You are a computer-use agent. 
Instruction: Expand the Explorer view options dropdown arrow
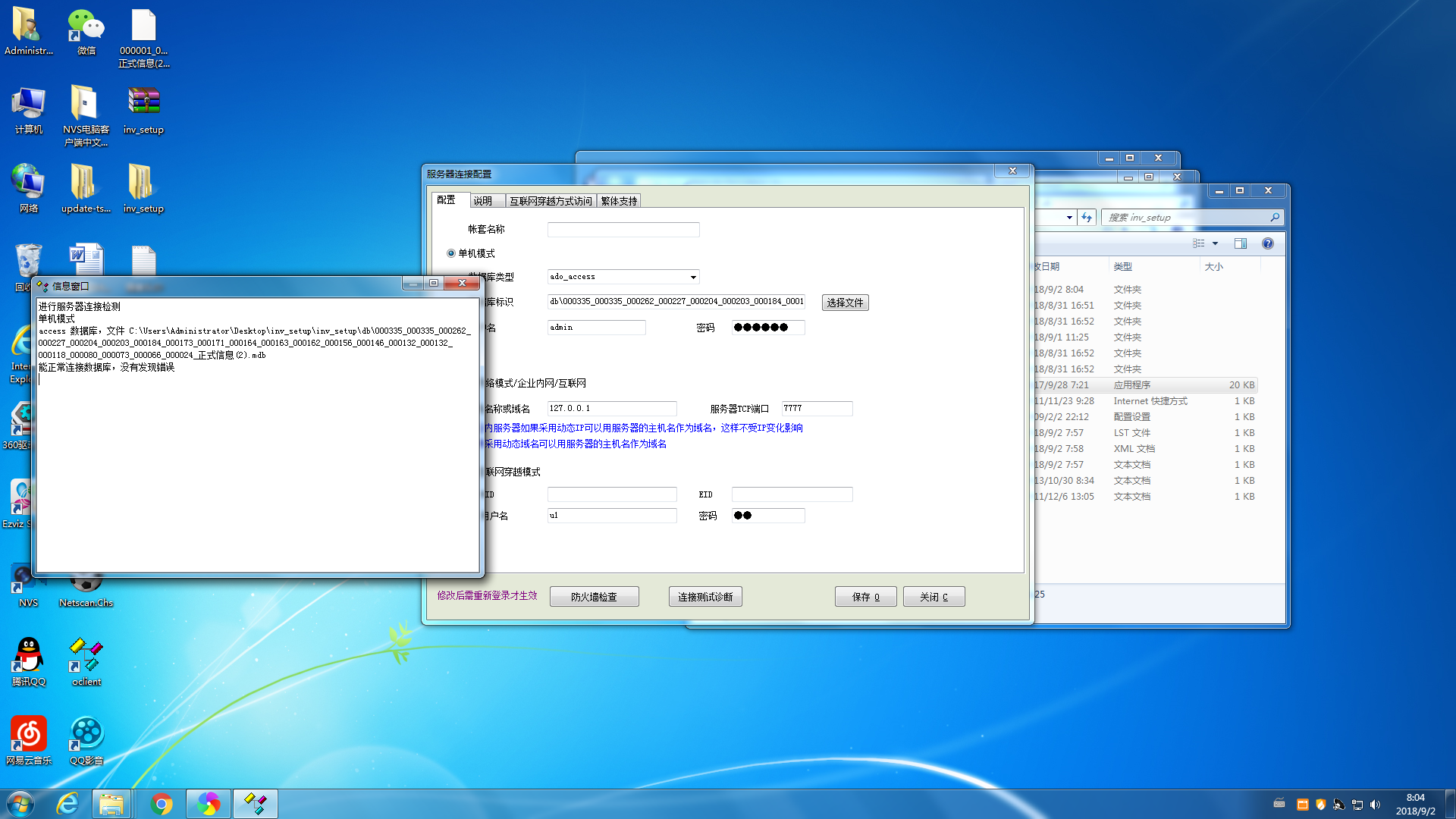point(1215,243)
